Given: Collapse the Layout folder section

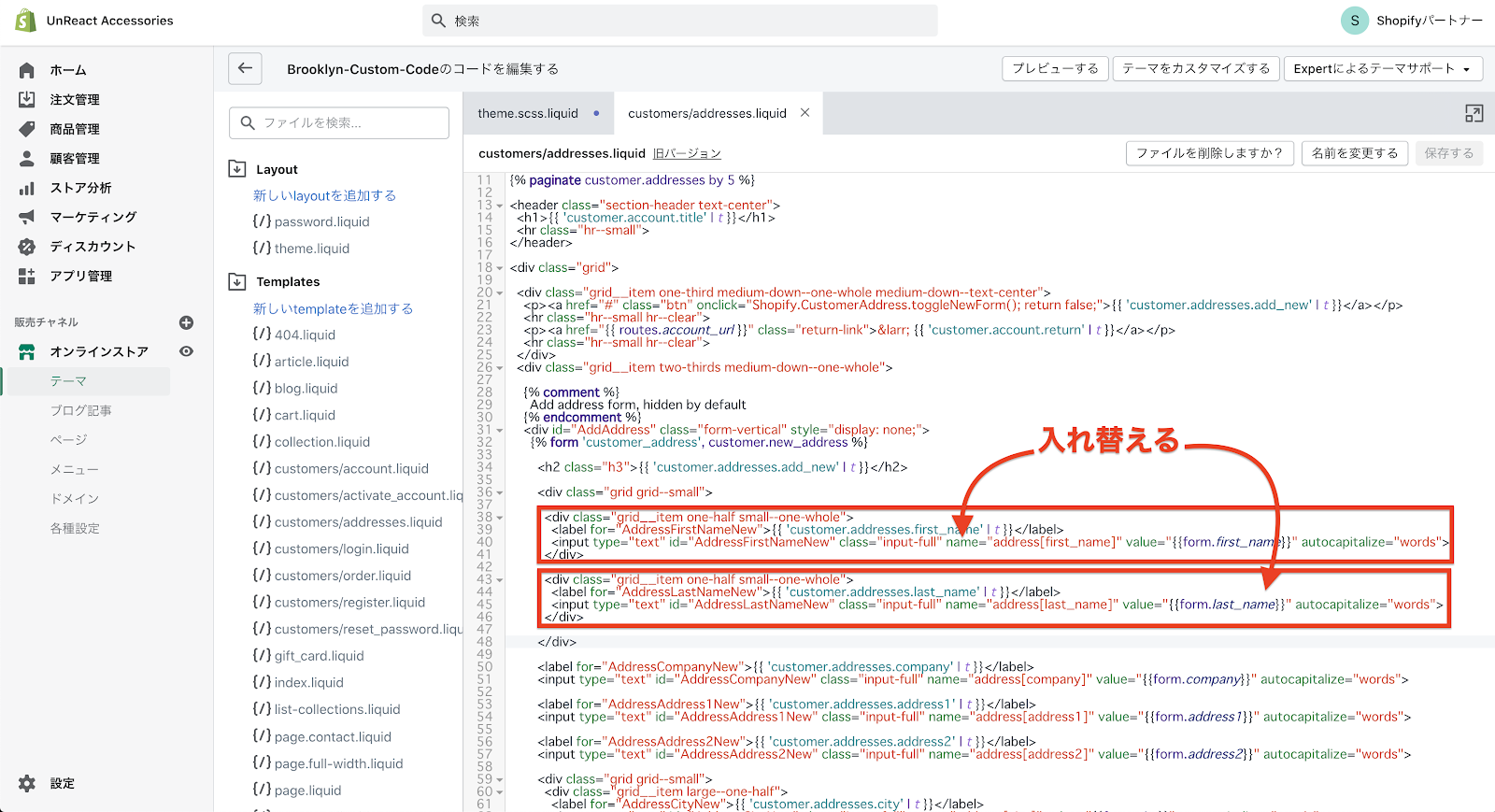Looking at the screenshot, I should [237, 169].
